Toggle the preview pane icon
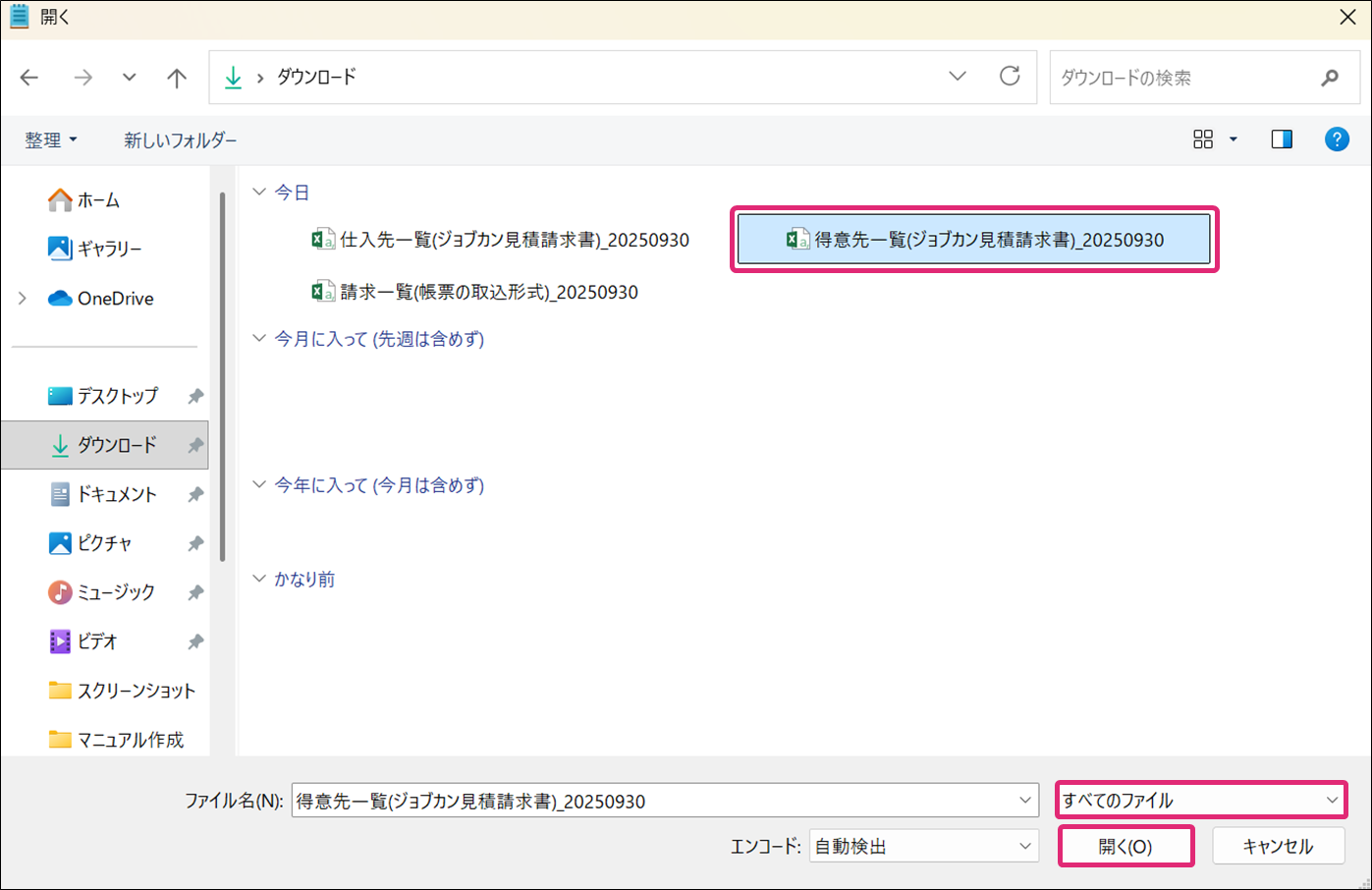 [x=1282, y=139]
